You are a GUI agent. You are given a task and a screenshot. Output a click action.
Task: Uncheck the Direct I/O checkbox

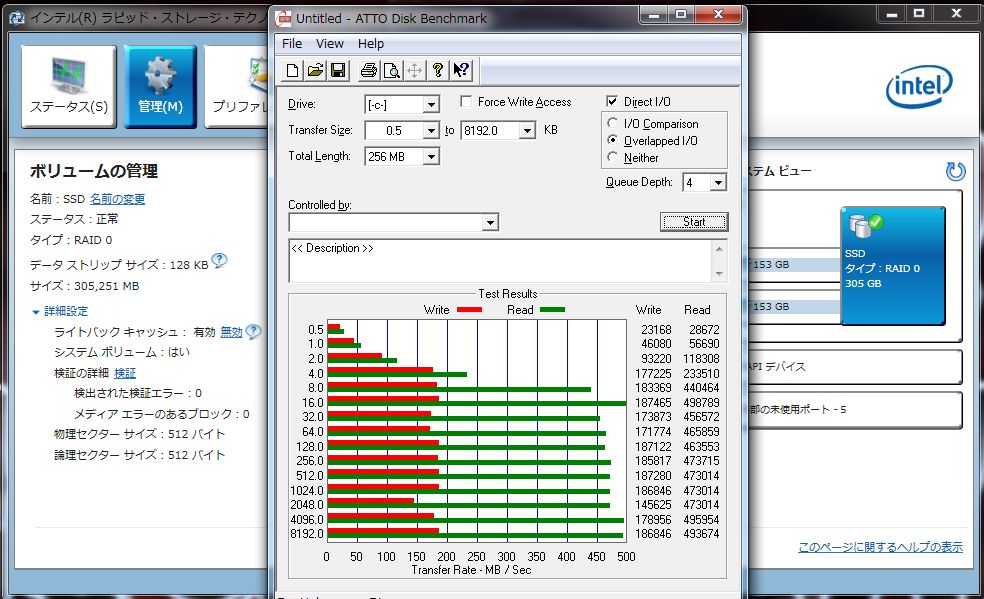point(613,102)
